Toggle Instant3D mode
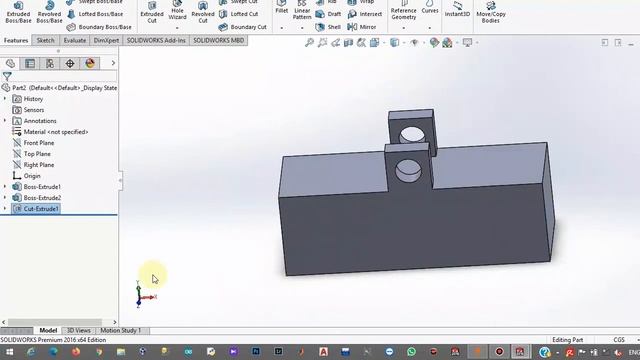640x360 pixels. 457,10
